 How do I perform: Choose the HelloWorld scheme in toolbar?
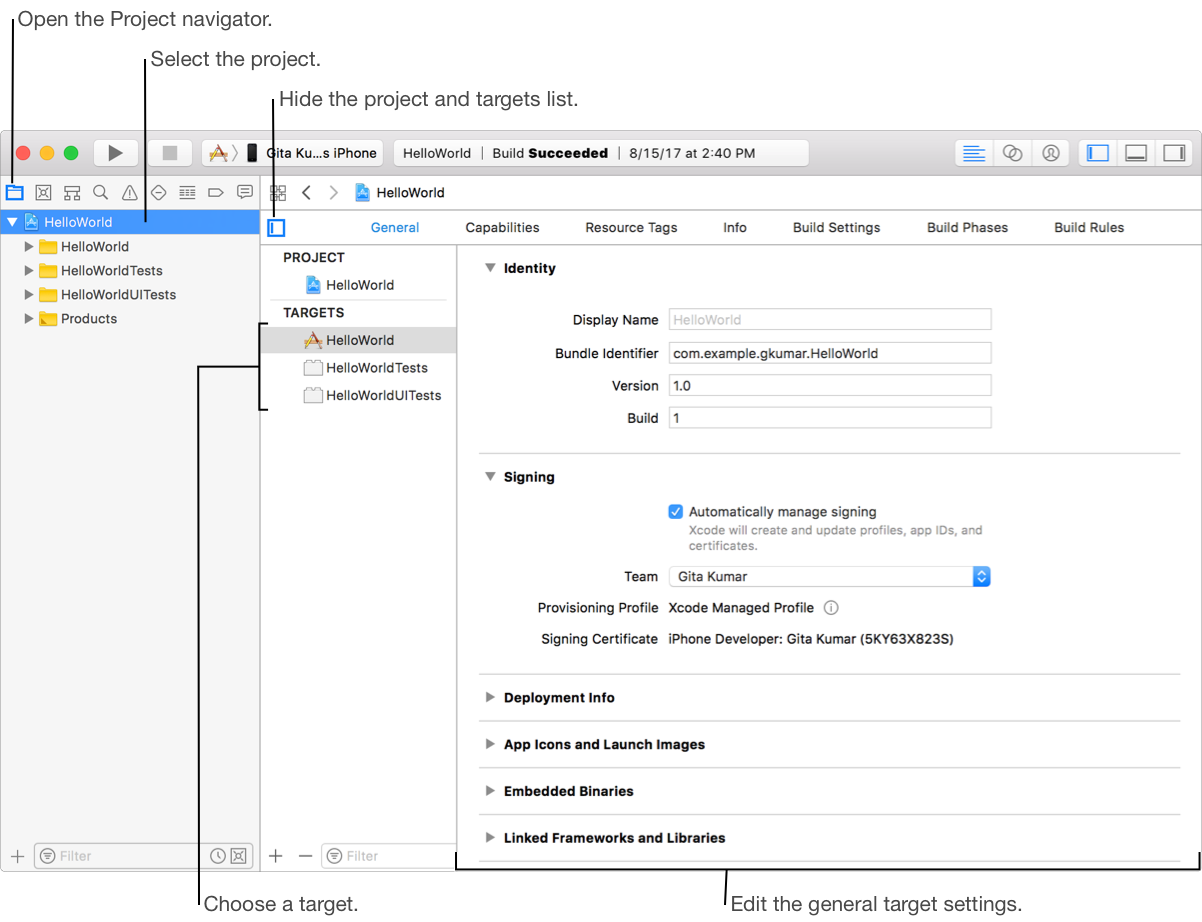pos(218,153)
